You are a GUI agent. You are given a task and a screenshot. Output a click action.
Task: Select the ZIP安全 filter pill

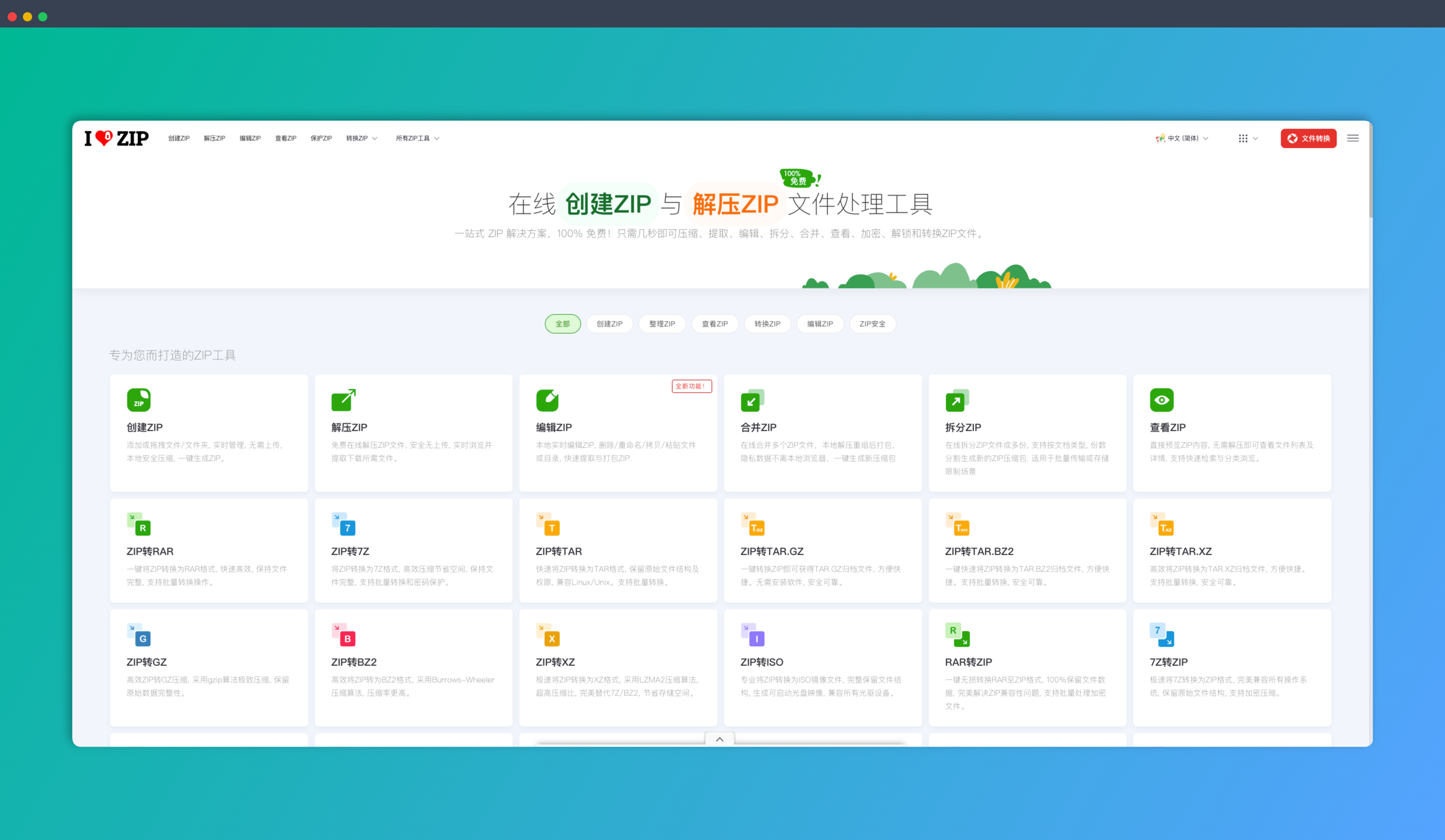click(x=872, y=324)
